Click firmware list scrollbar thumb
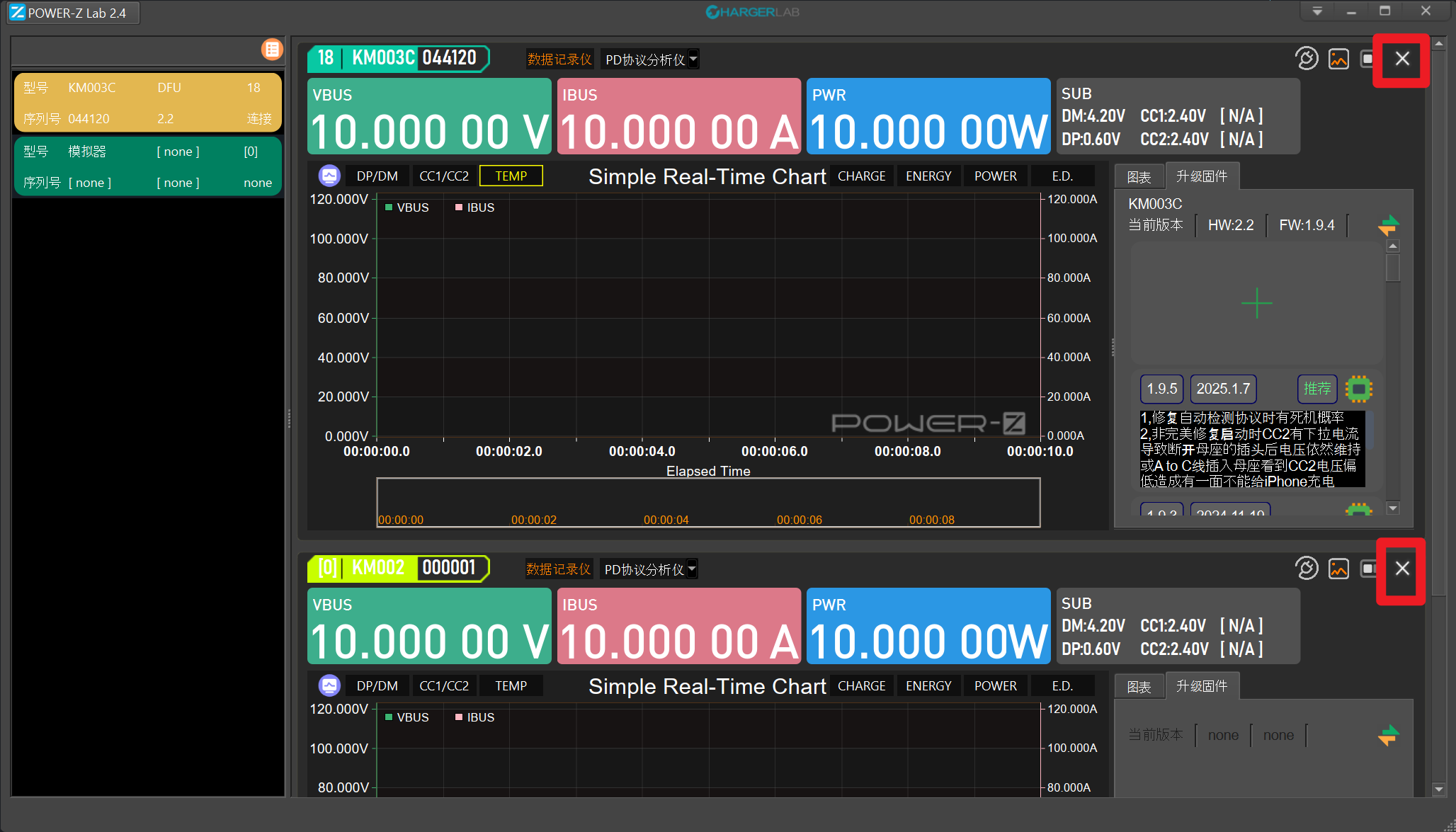 click(x=1393, y=268)
